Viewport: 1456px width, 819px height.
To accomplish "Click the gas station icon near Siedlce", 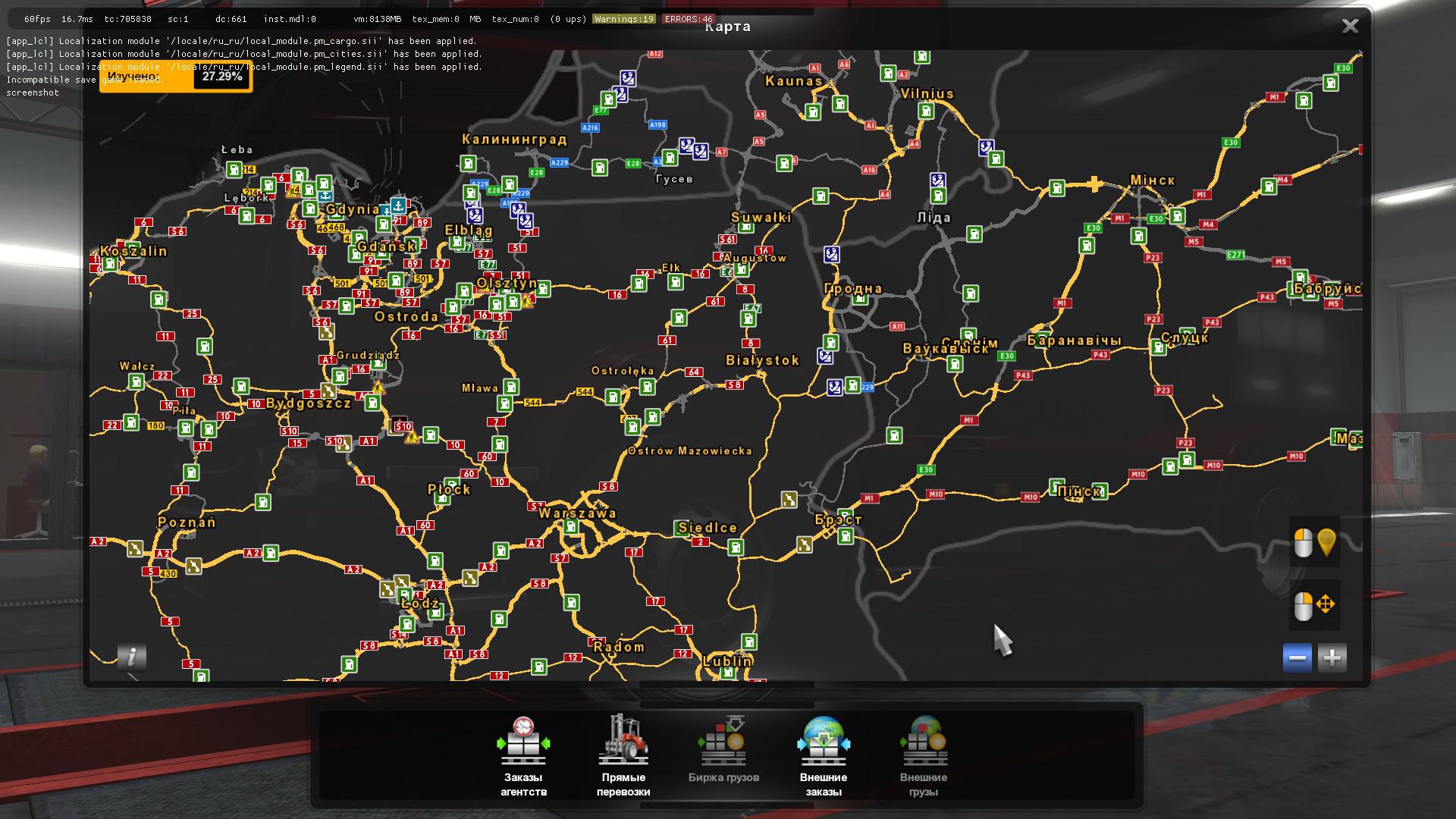I will point(735,547).
